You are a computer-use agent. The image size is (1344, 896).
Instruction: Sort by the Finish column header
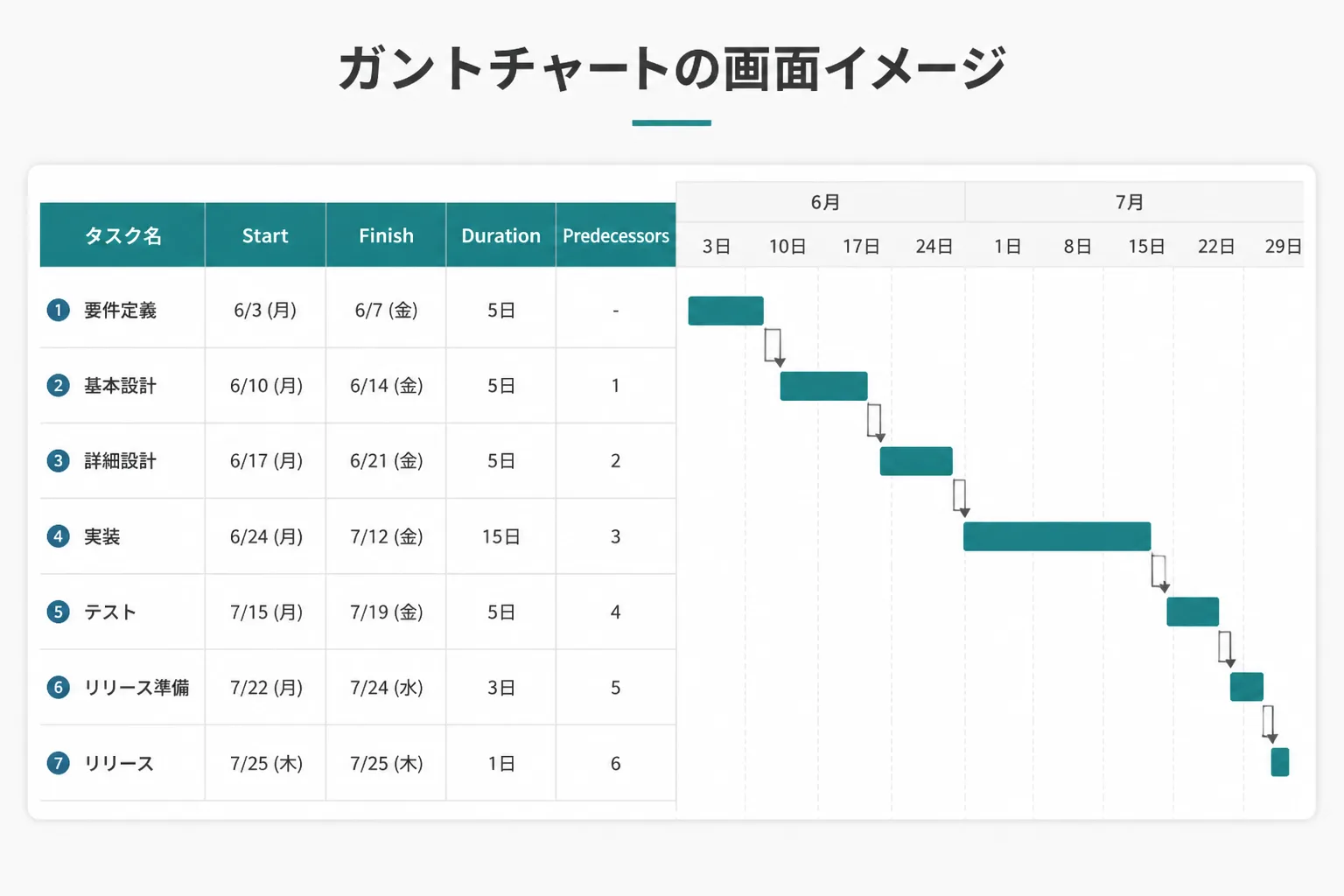click(x=386, y=235)
